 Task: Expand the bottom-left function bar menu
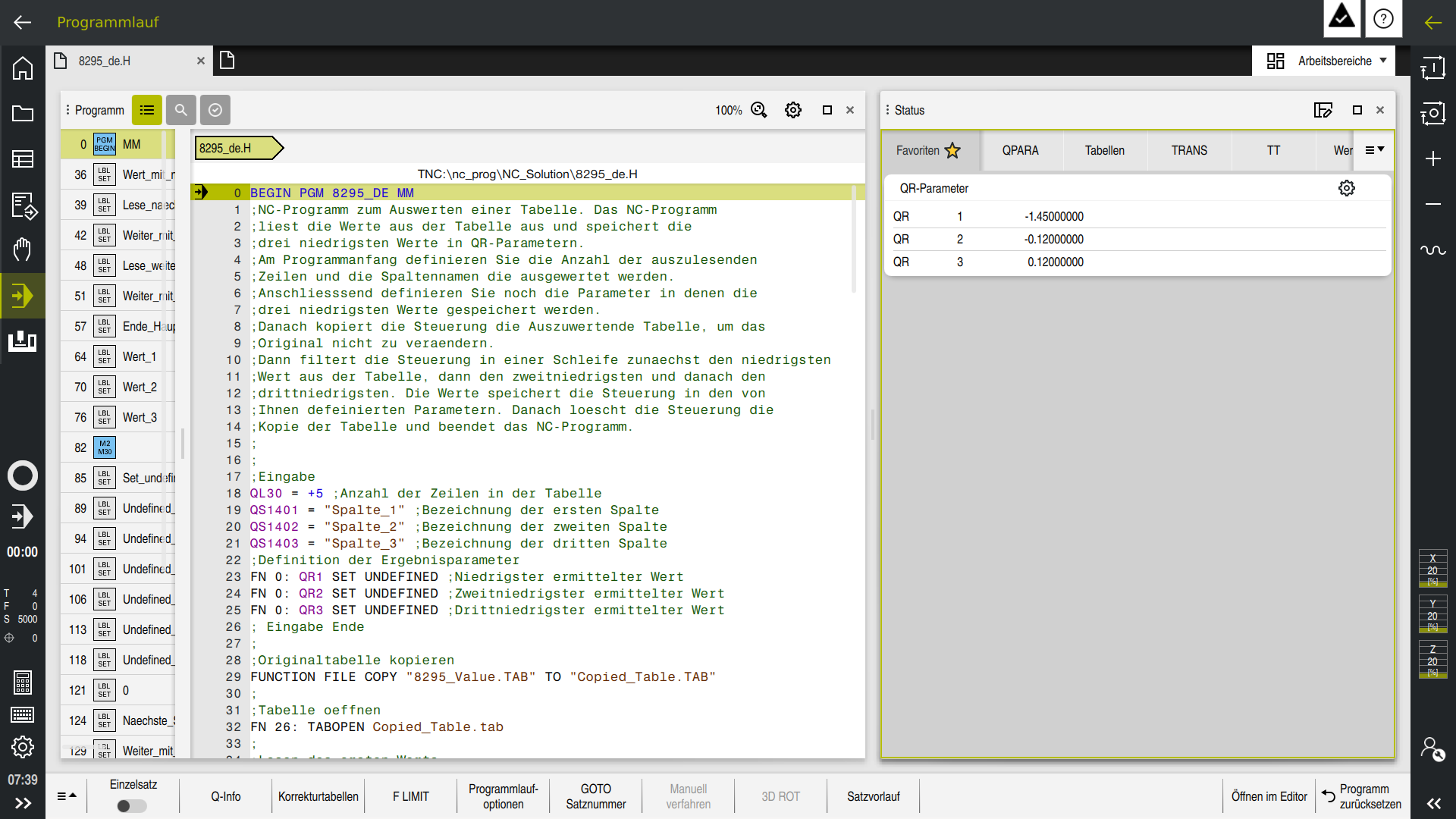67,796
